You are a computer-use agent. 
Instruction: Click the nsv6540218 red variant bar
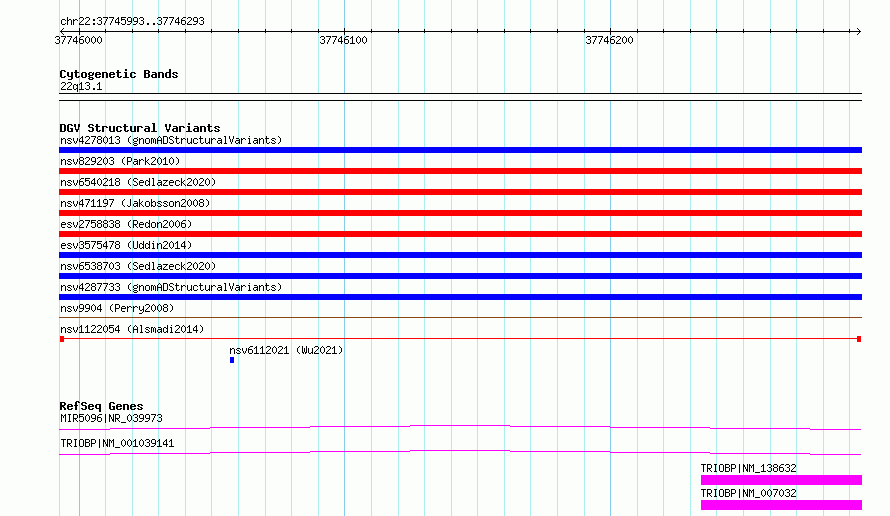point(460,192)
